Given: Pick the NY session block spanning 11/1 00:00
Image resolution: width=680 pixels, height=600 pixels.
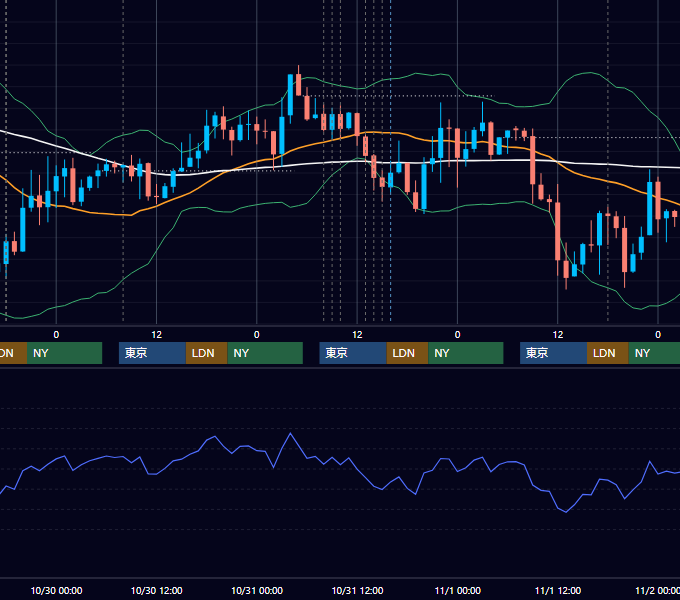Looking at the screenshot, I should [x=466, y=353].
